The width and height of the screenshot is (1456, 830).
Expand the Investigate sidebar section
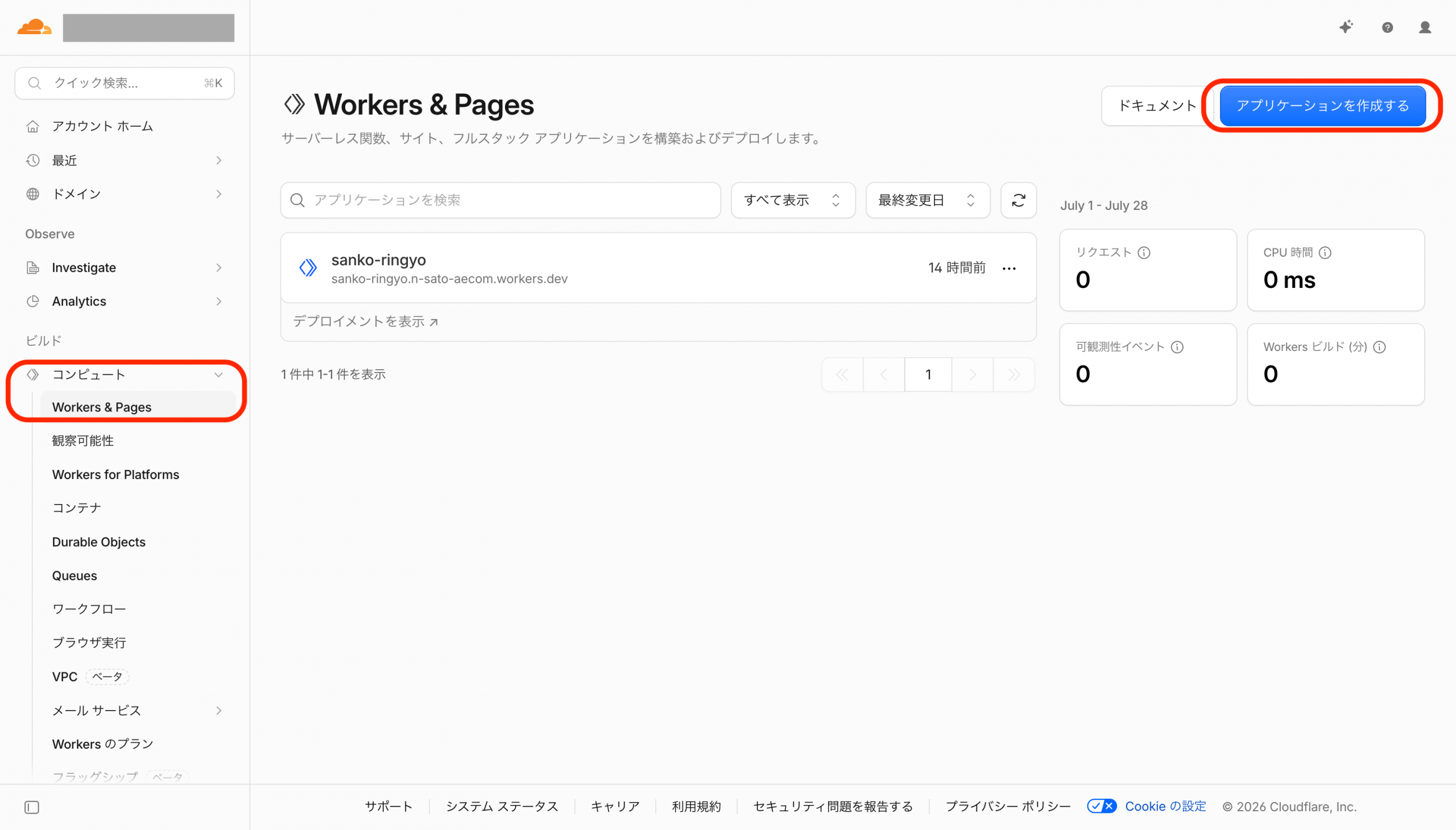click(124, 268)
